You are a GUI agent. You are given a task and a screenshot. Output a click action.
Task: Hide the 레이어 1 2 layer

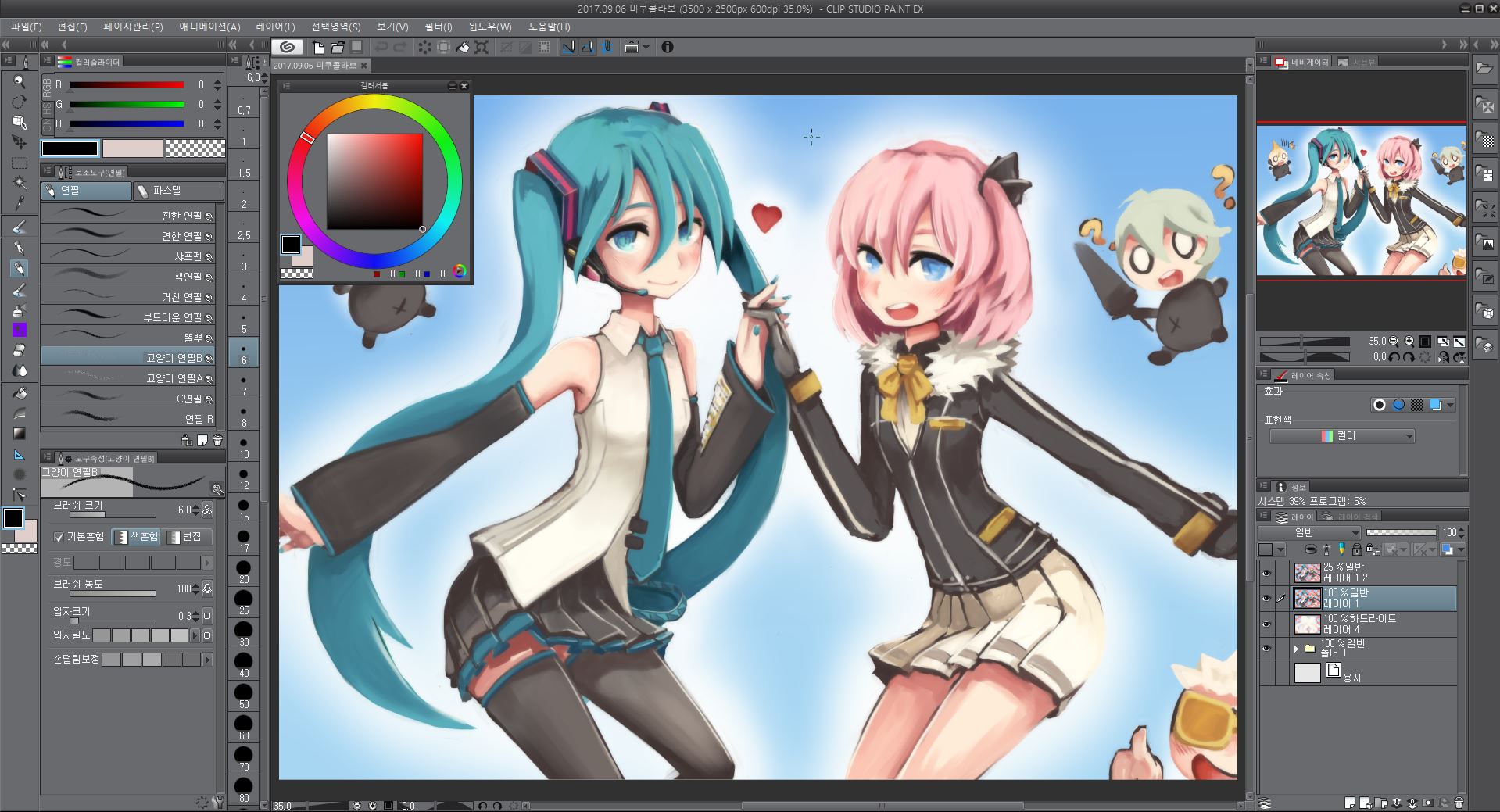(1266, 574)
